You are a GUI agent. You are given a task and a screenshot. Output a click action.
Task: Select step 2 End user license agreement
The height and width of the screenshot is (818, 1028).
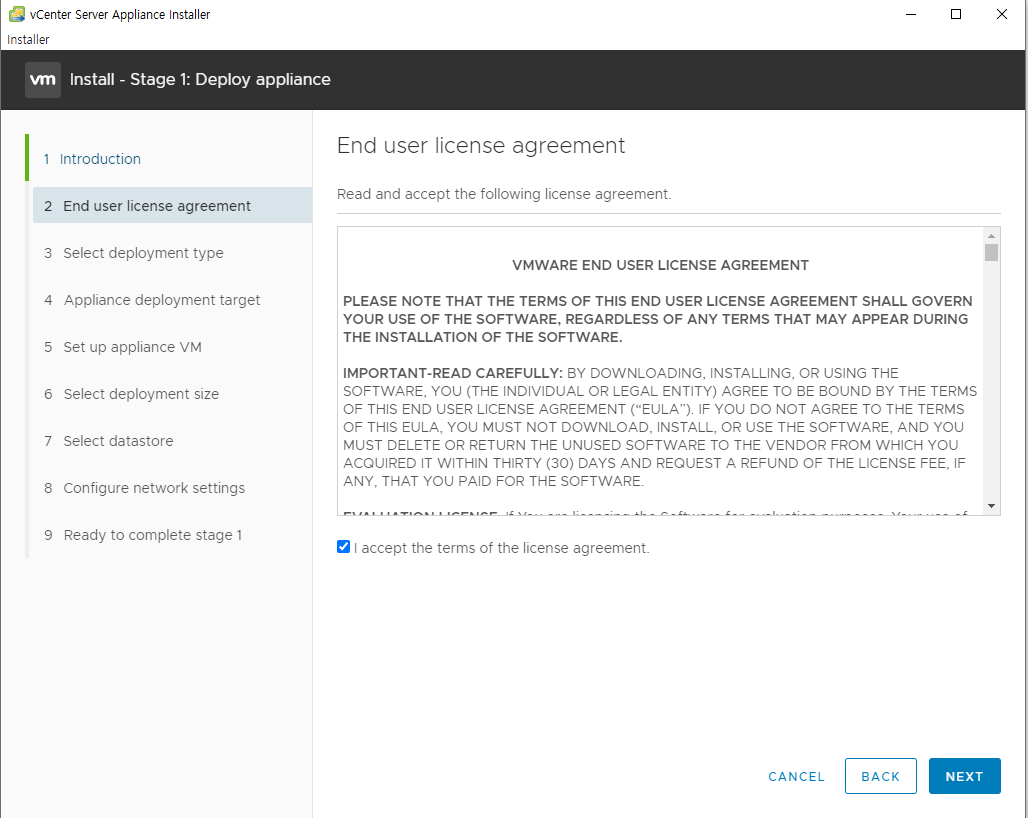tap(172, 205)
